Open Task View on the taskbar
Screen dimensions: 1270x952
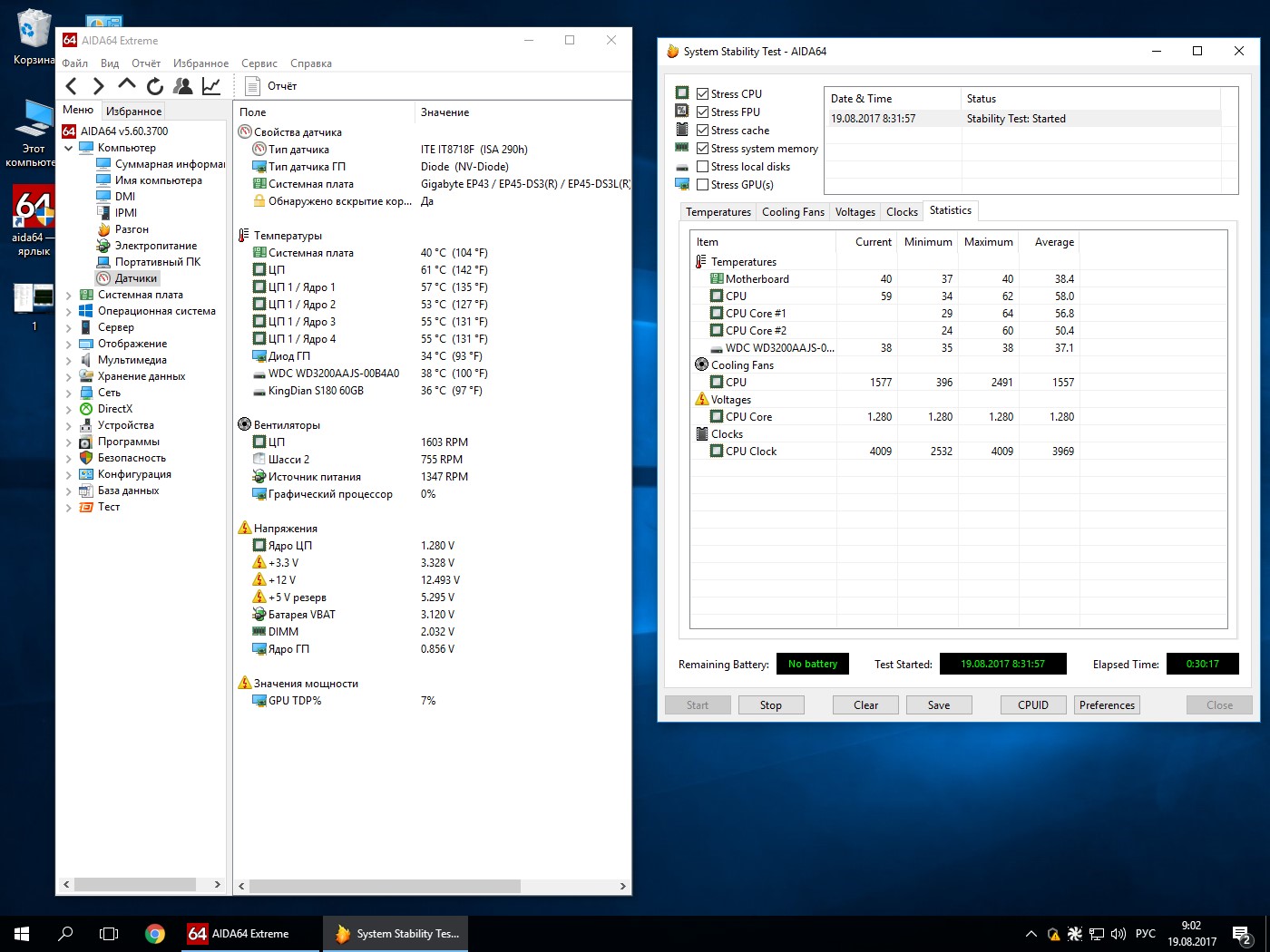[x=109, y=934]
